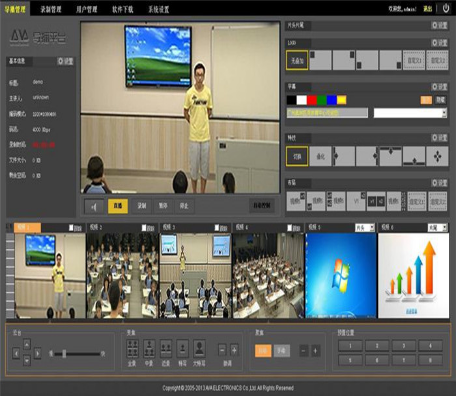Viewport: 456px width, 396px height.
Task: Pan the camera up with the PTZ up arrow
Action: 27,344
